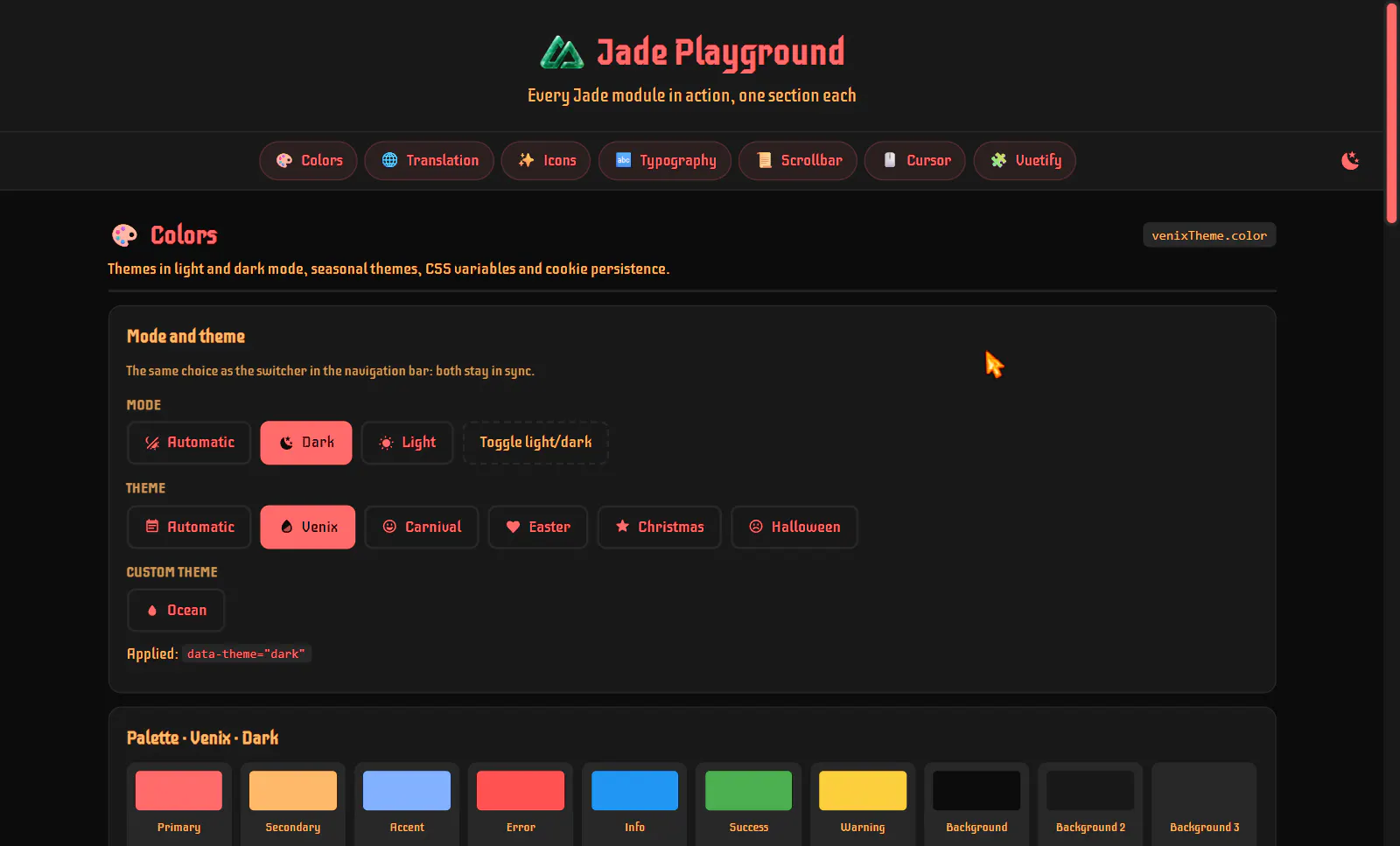1400x846 pixels.
Task: Click the Palette · Venix · Dark heading
Action: coord(203,738)
